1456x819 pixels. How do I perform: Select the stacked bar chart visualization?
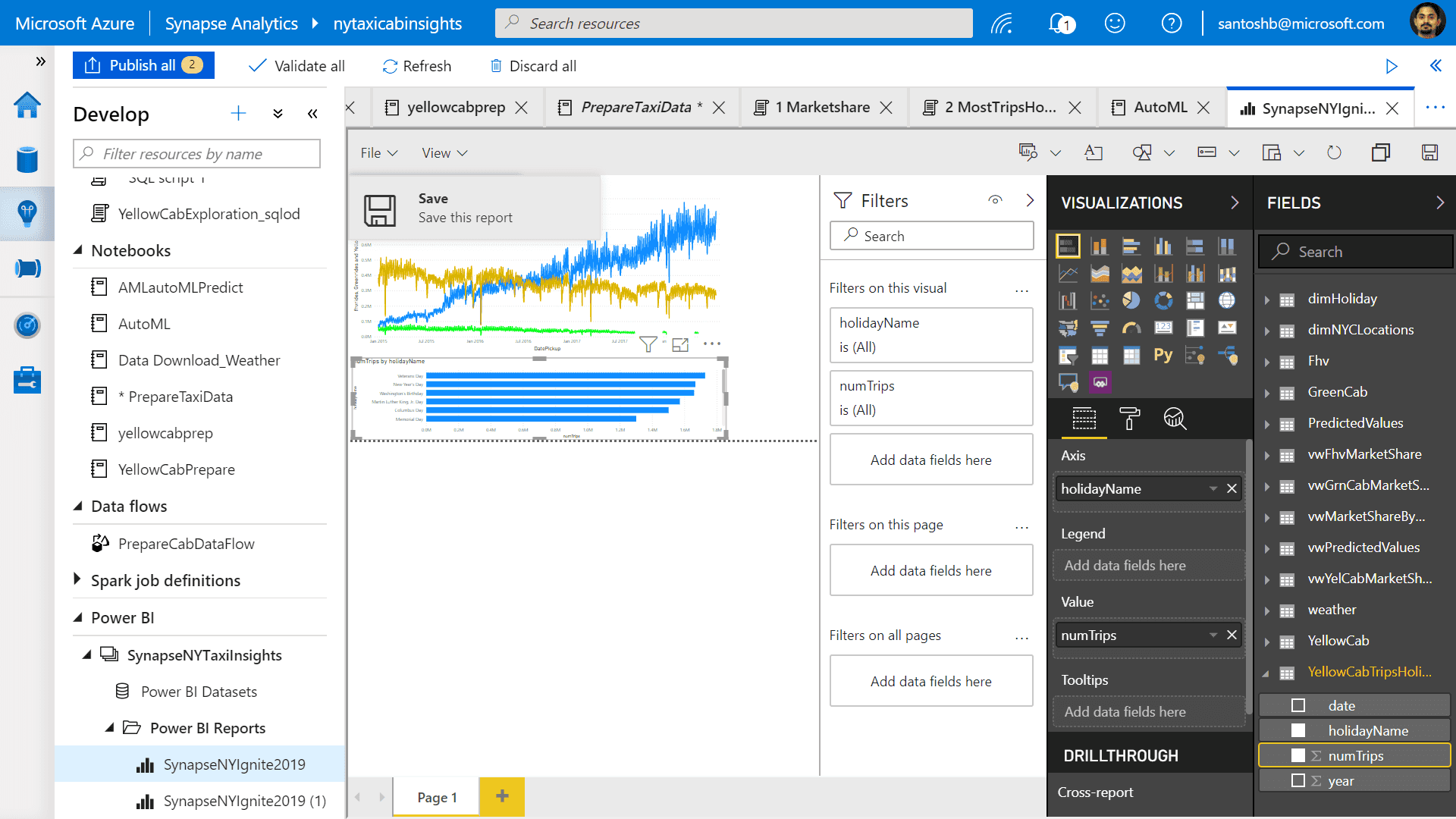pyautogui.click(x=1068, y=246)
